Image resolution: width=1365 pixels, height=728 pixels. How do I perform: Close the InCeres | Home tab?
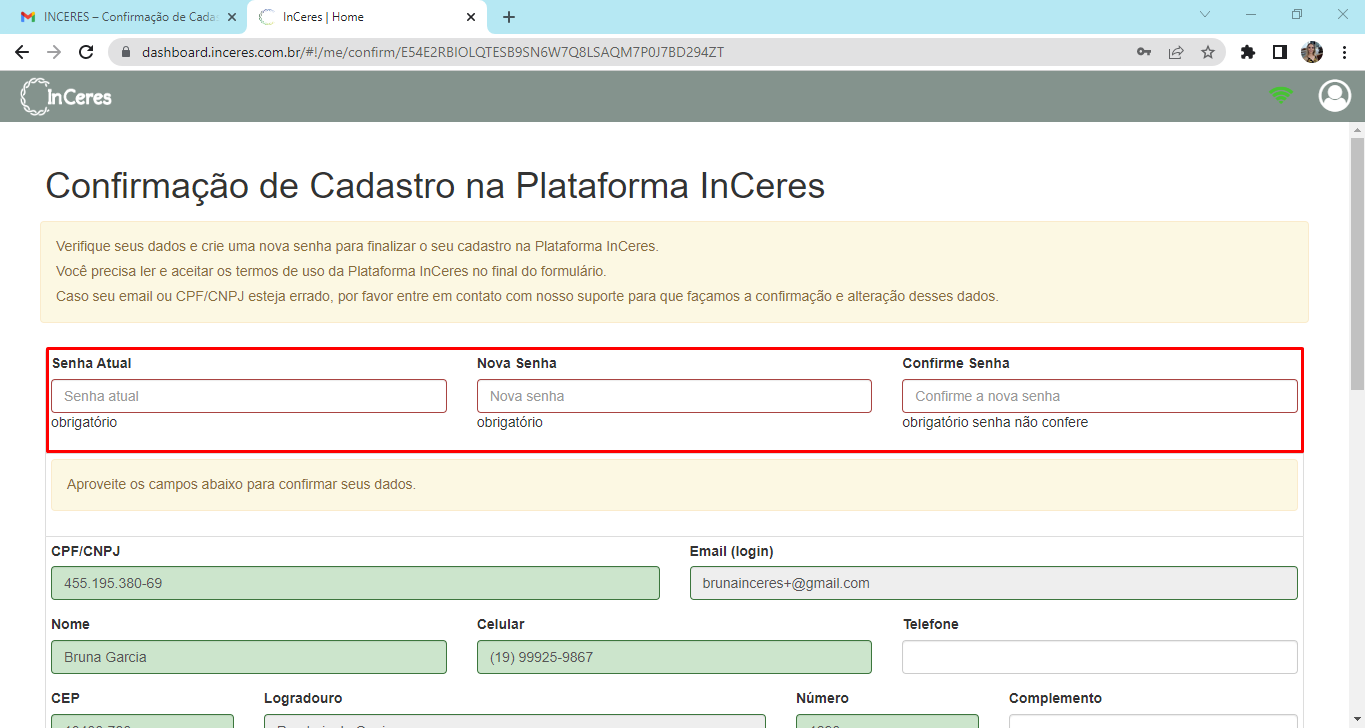click(472, 17)
